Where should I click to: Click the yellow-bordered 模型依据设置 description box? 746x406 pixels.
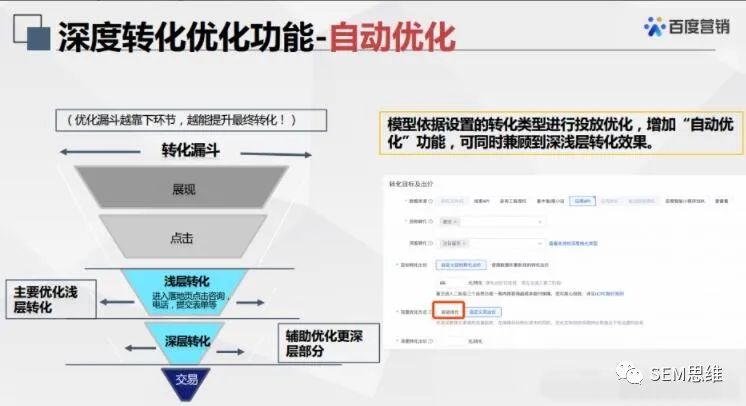pyautogui.click(x=561, y=133)
